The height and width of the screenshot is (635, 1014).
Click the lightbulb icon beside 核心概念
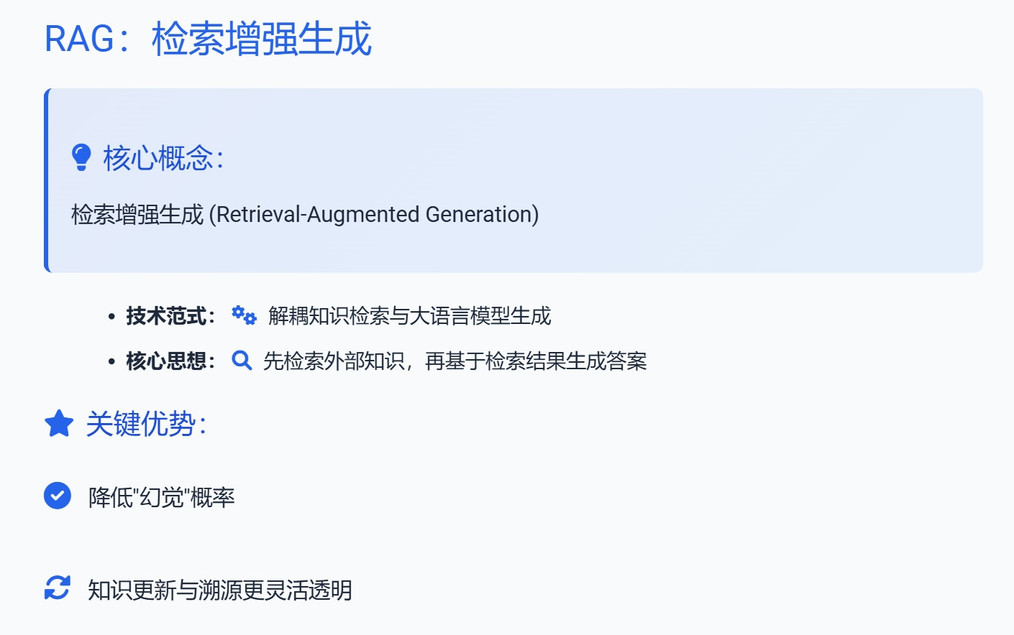(81, 157)
